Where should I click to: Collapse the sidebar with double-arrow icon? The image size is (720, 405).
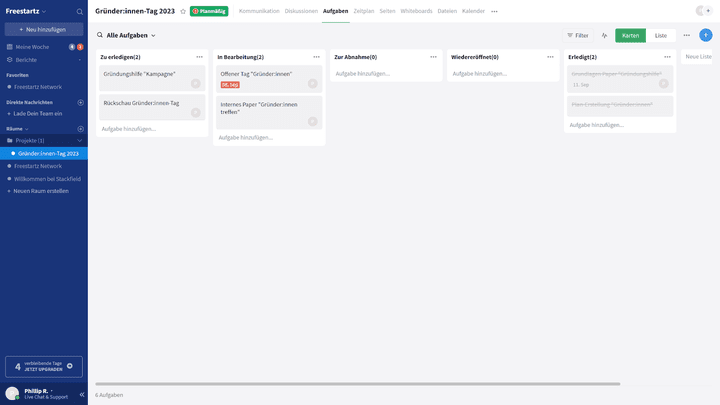tap(82, 394)
